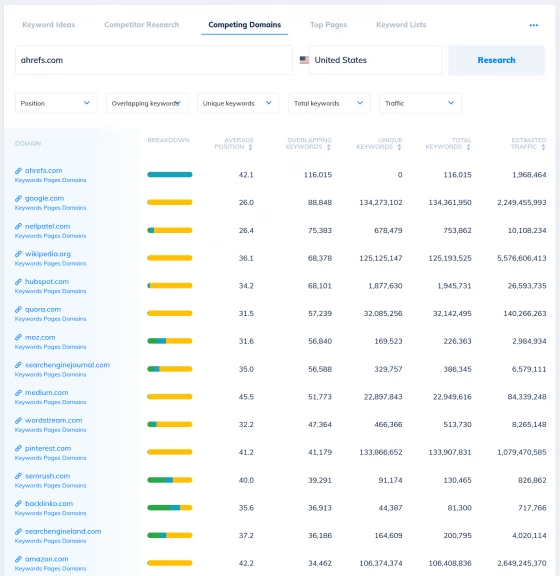Screen dimensions: 560x576
Task: Click Keywords link under google.com
Action: click(28, 208)
